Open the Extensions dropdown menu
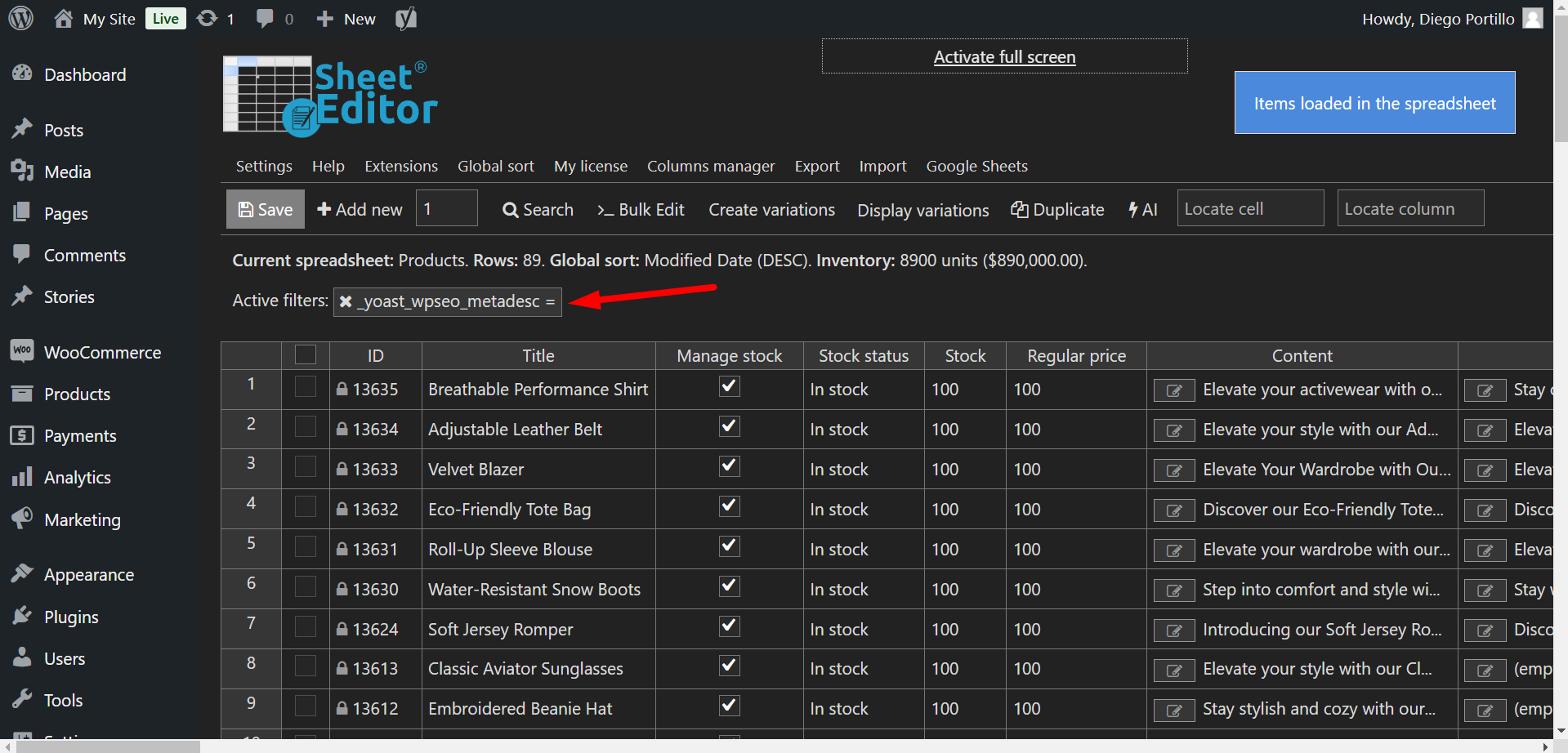 400,166
